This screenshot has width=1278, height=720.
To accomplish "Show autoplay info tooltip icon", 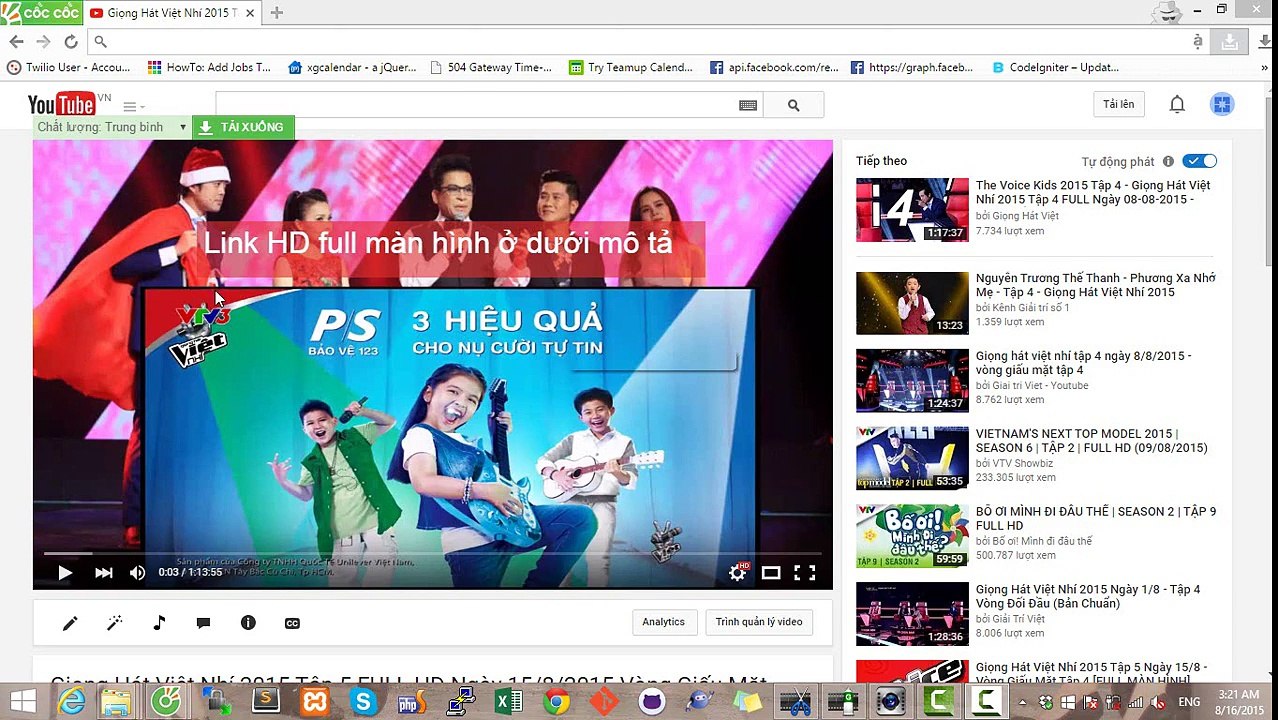I will click(x=1168, y=161).
